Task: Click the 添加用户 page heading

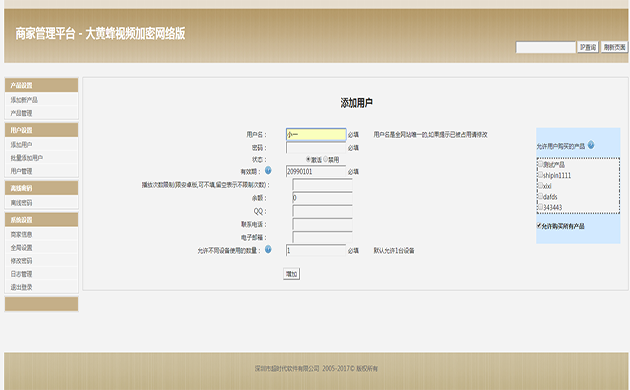Action: [x=356, y=103]
